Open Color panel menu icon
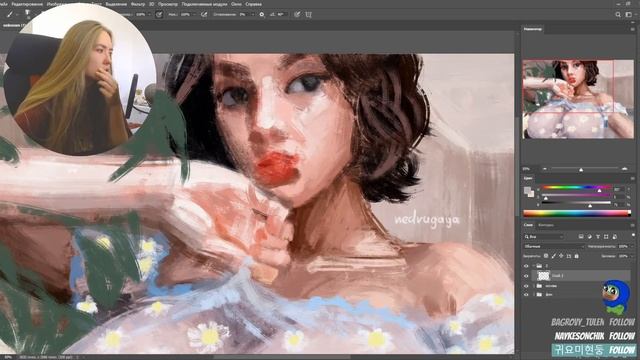The height and width of the screenshot is (360, 640). pos(632,178)
